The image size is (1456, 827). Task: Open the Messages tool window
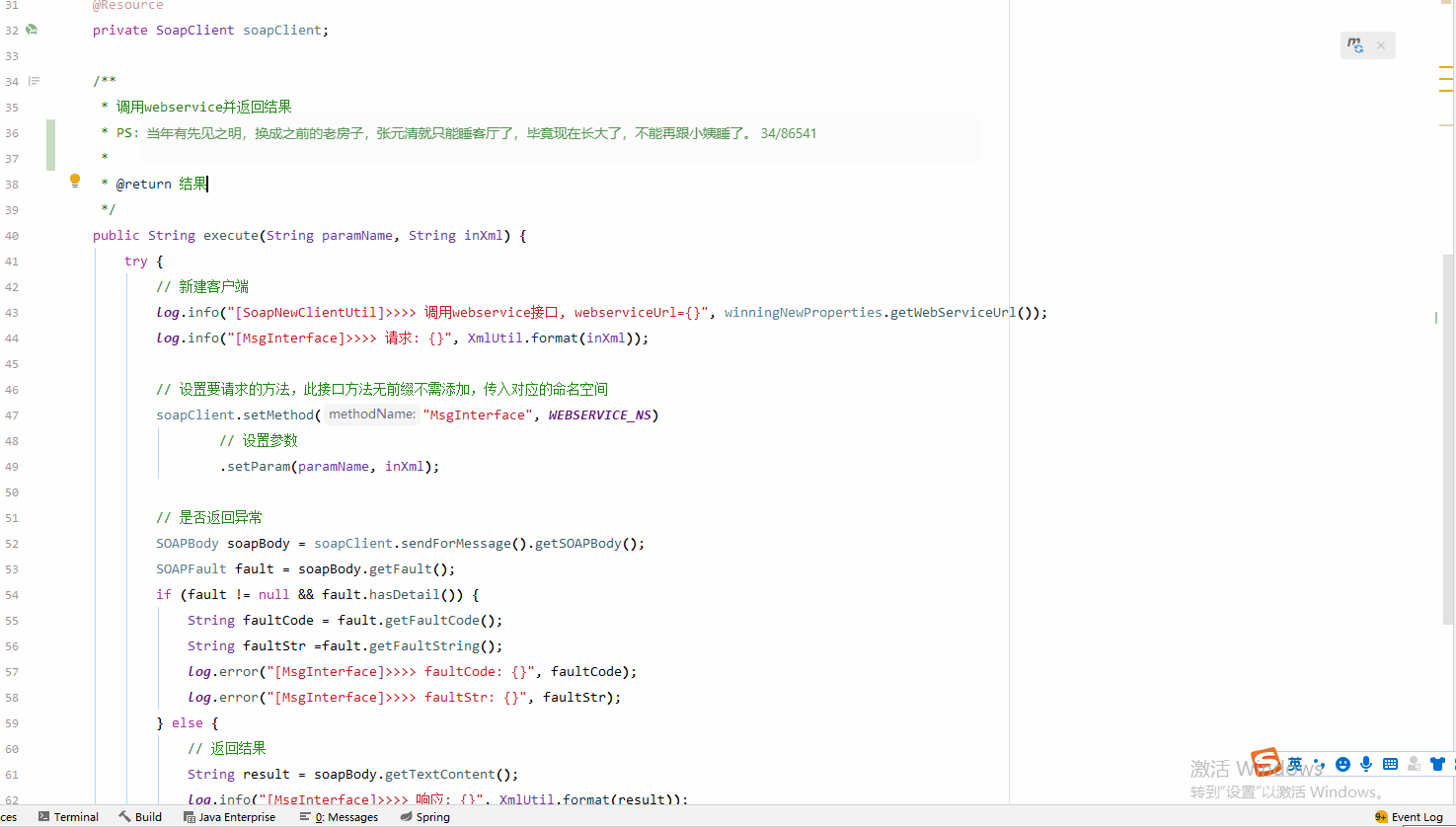click(340, 816)
